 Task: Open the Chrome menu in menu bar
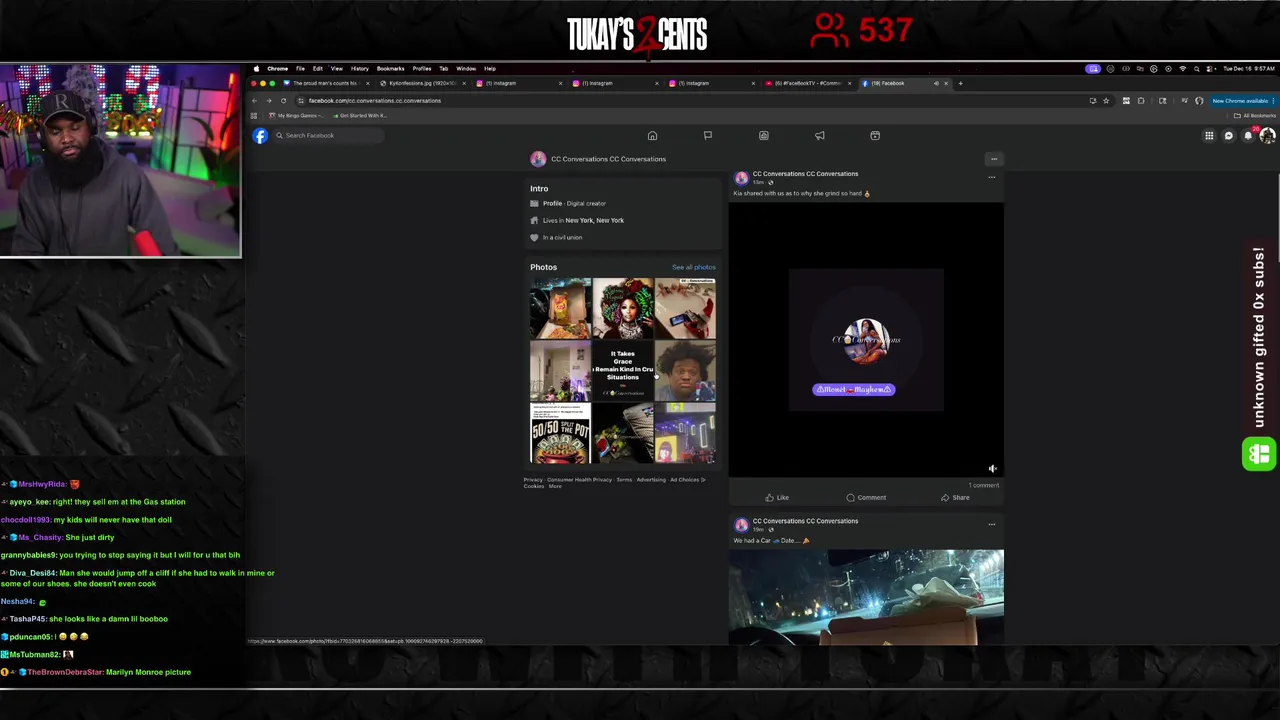click(277, 69)
